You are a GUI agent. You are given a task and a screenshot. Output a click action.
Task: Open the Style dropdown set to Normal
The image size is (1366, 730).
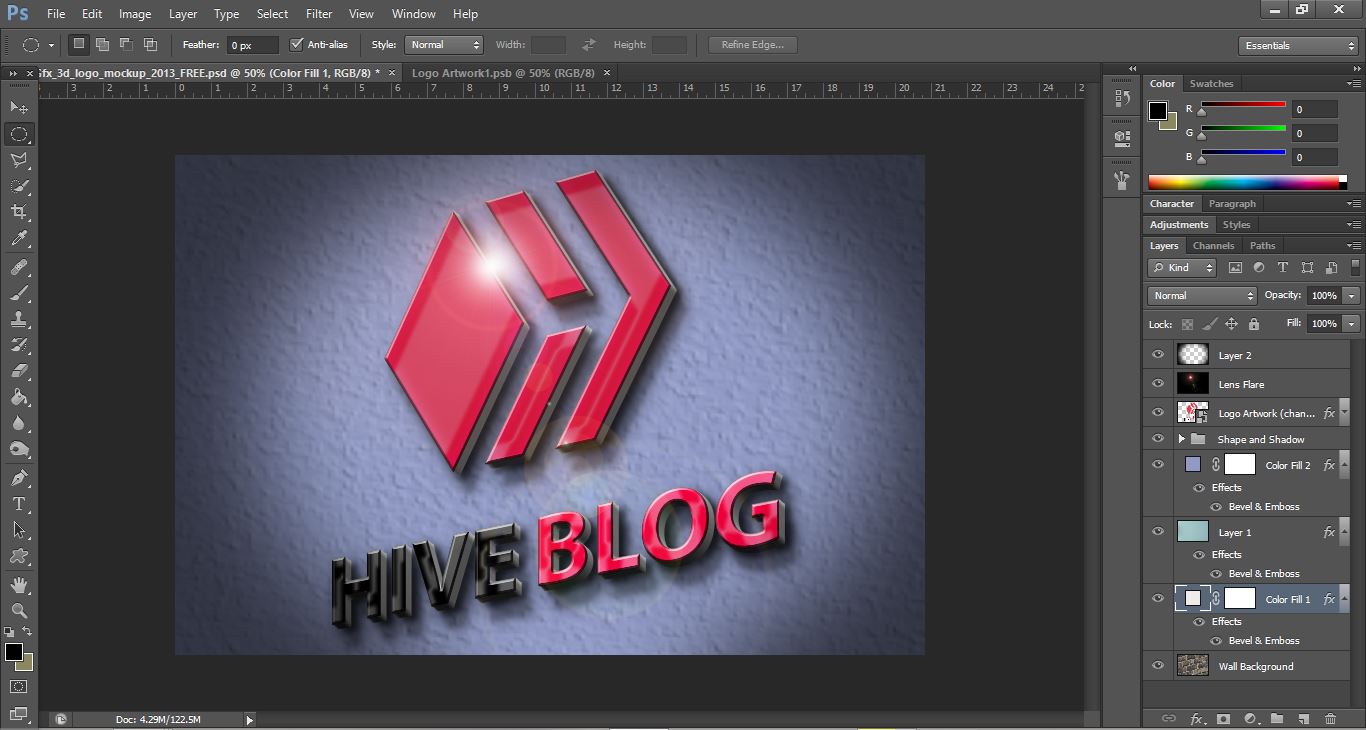tap(444, 45)
